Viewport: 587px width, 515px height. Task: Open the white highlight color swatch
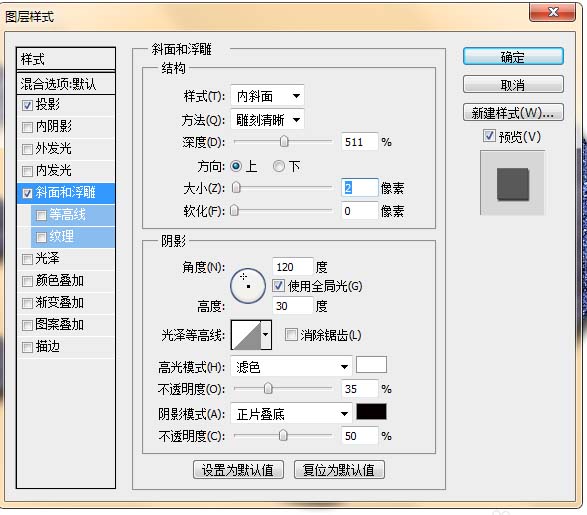371,365
